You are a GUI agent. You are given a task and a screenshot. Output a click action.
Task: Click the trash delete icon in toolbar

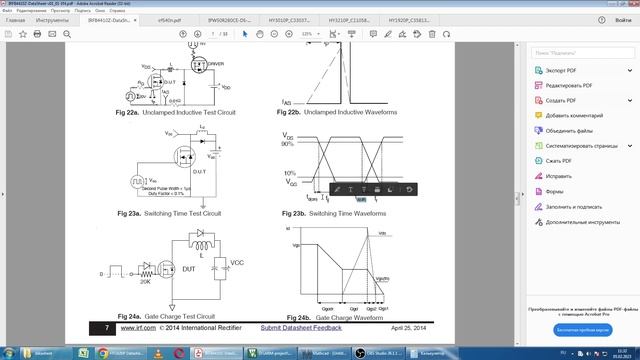432,34
